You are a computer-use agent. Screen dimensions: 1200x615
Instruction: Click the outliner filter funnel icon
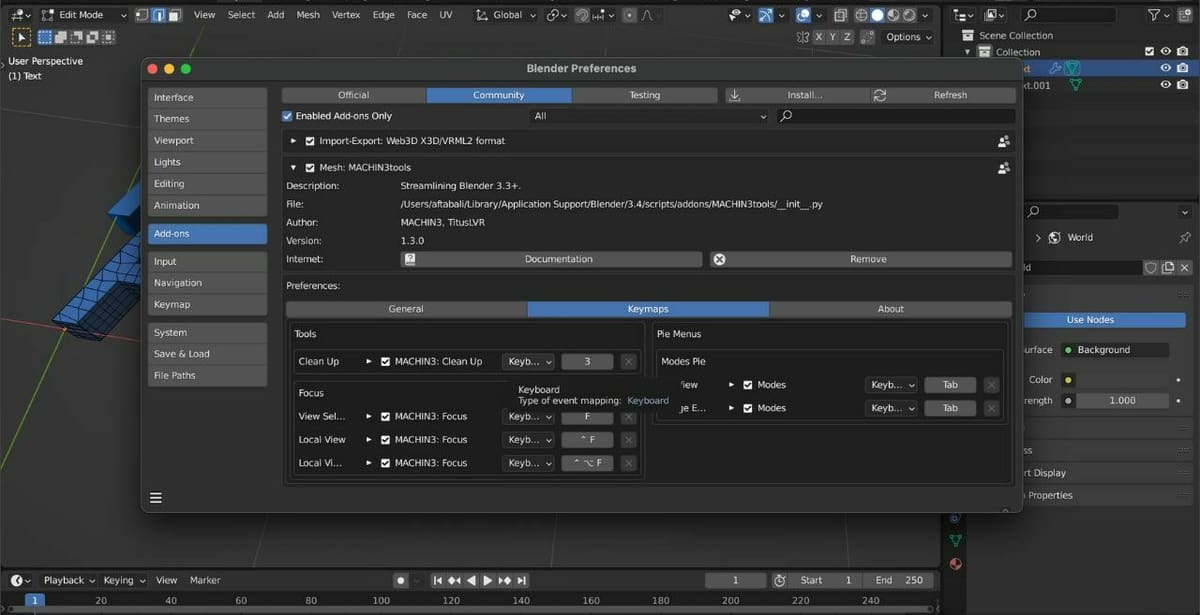1154,15
